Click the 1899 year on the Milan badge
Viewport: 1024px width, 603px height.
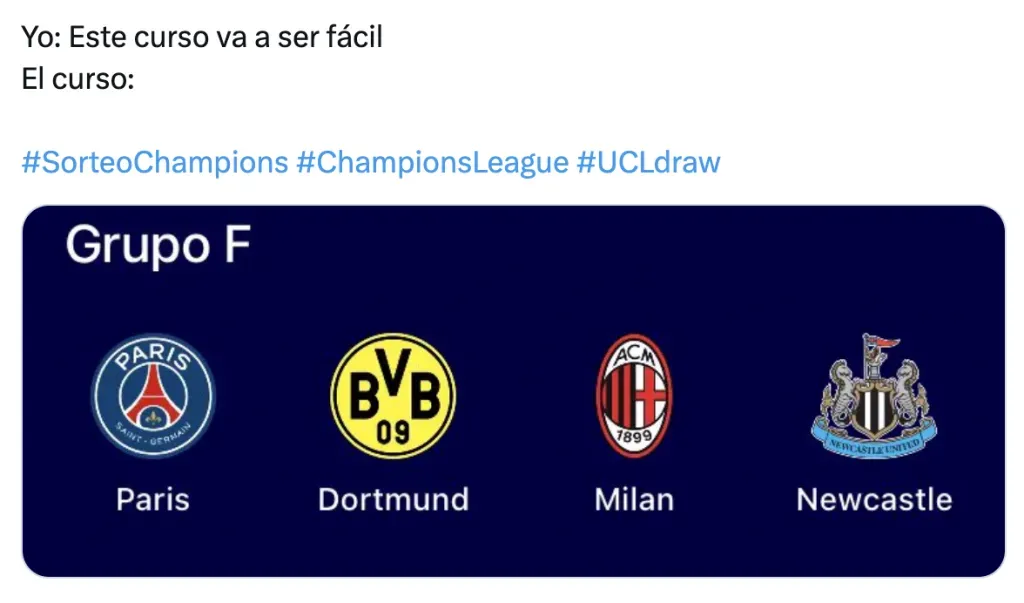[634, 436]
